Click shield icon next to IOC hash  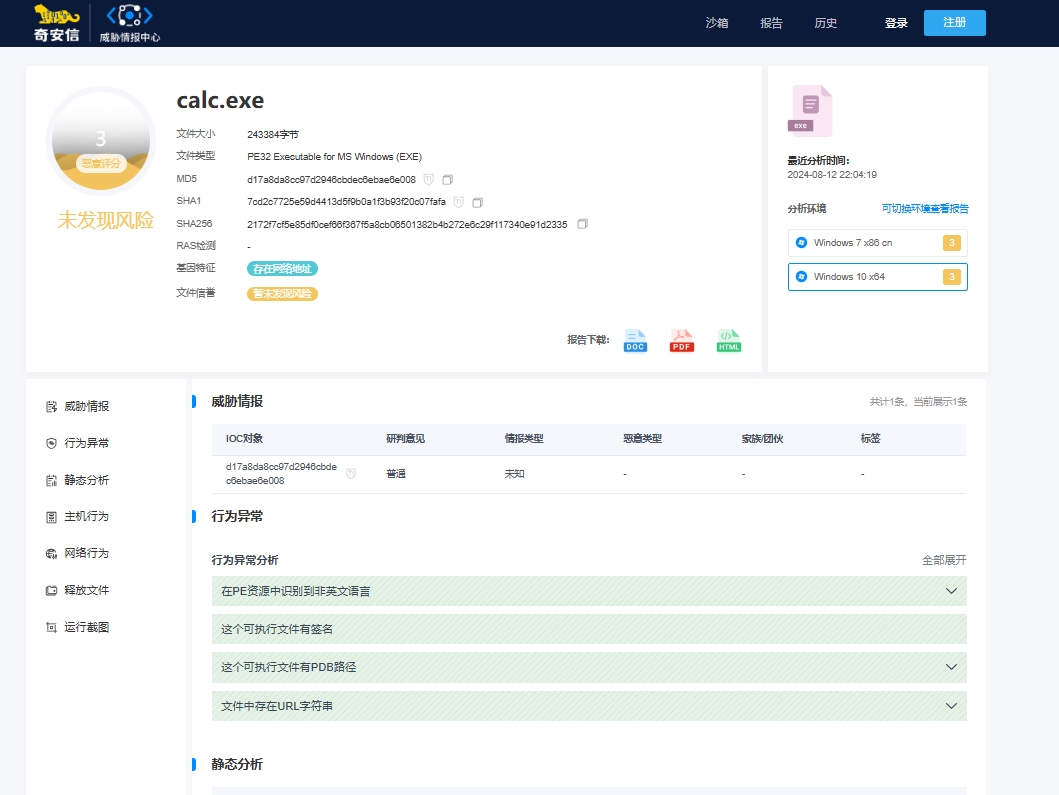(x=351, y=474)
